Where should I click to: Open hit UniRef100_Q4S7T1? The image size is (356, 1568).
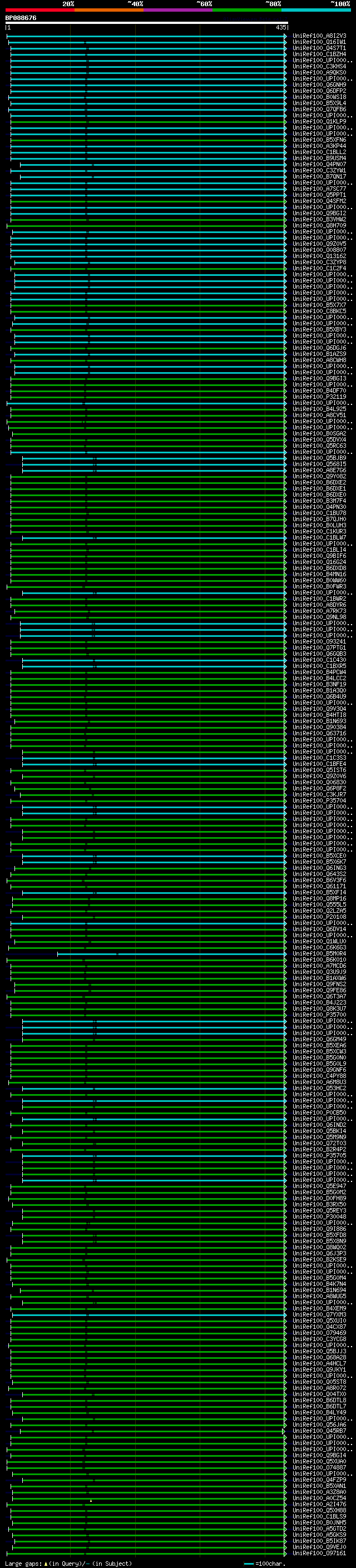tap(319, 48)
